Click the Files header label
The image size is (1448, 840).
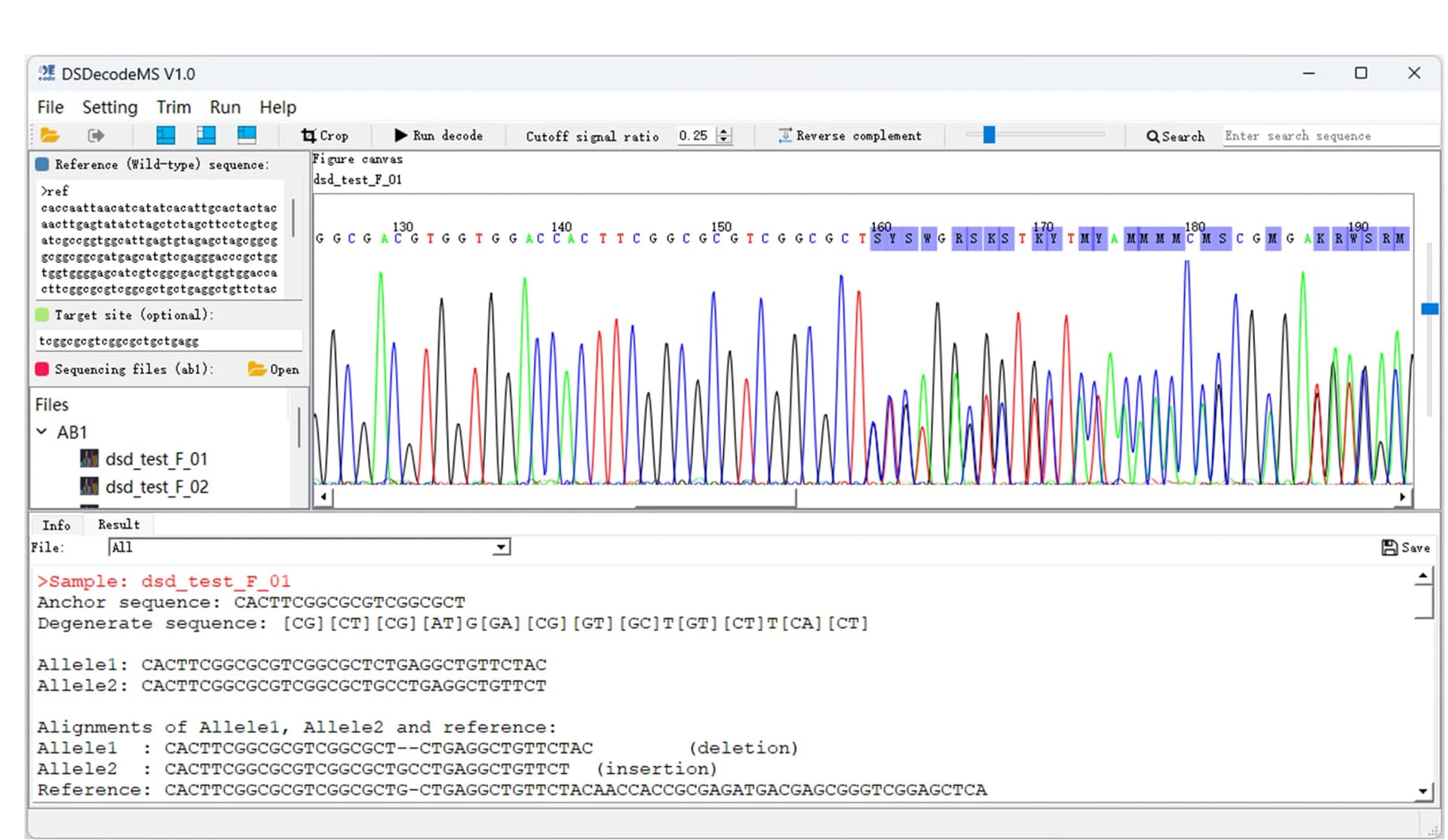[x=52, y=405]
